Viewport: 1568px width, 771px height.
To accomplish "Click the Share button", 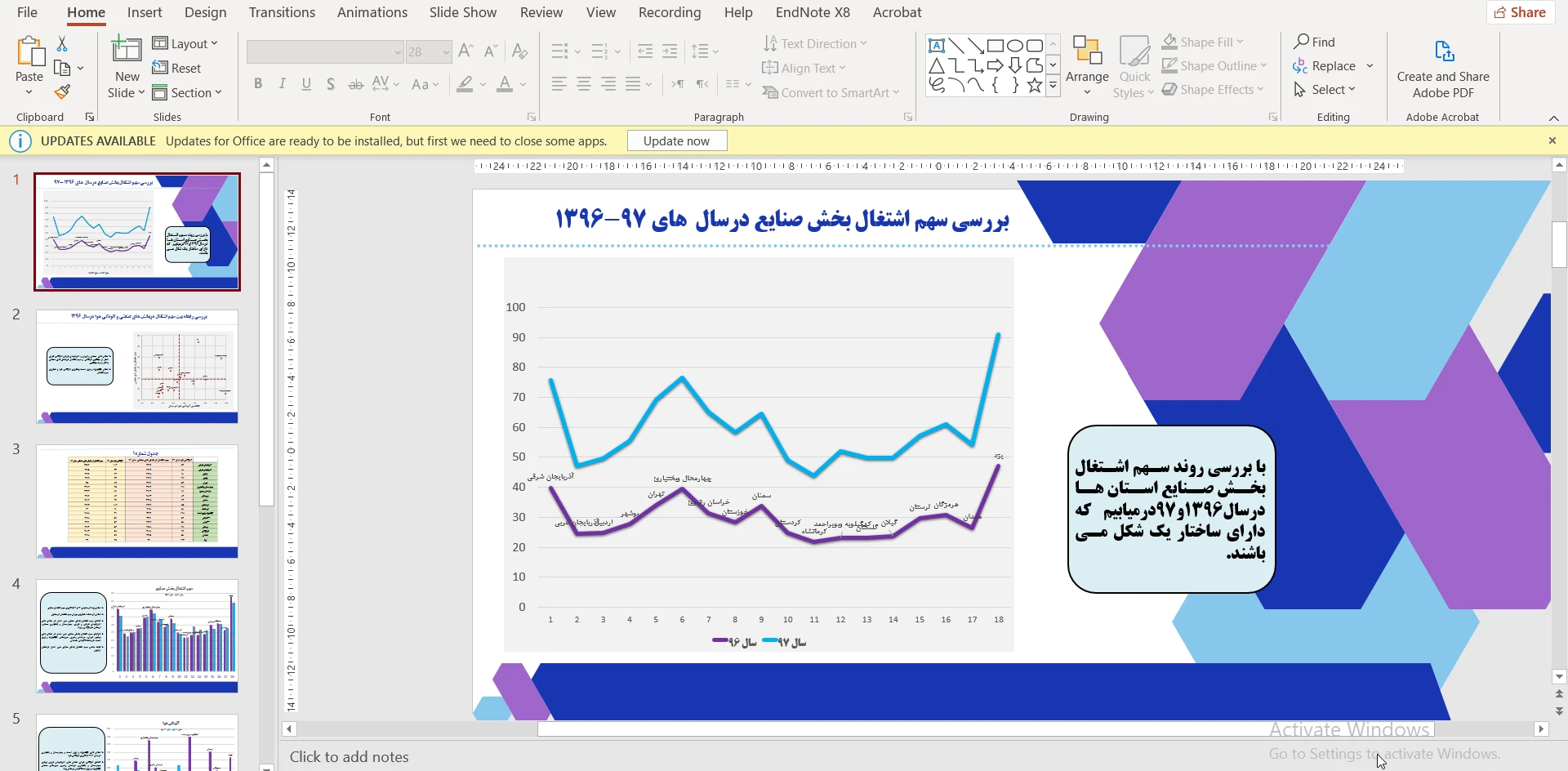I will pyautogui.click(x=1521, y=12).
